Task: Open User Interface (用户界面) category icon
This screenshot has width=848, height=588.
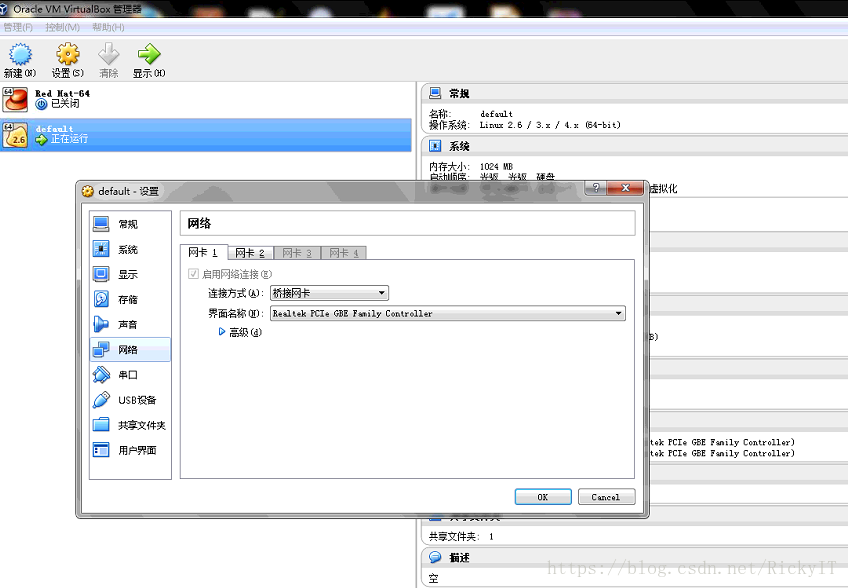Action: click(101, 450)
